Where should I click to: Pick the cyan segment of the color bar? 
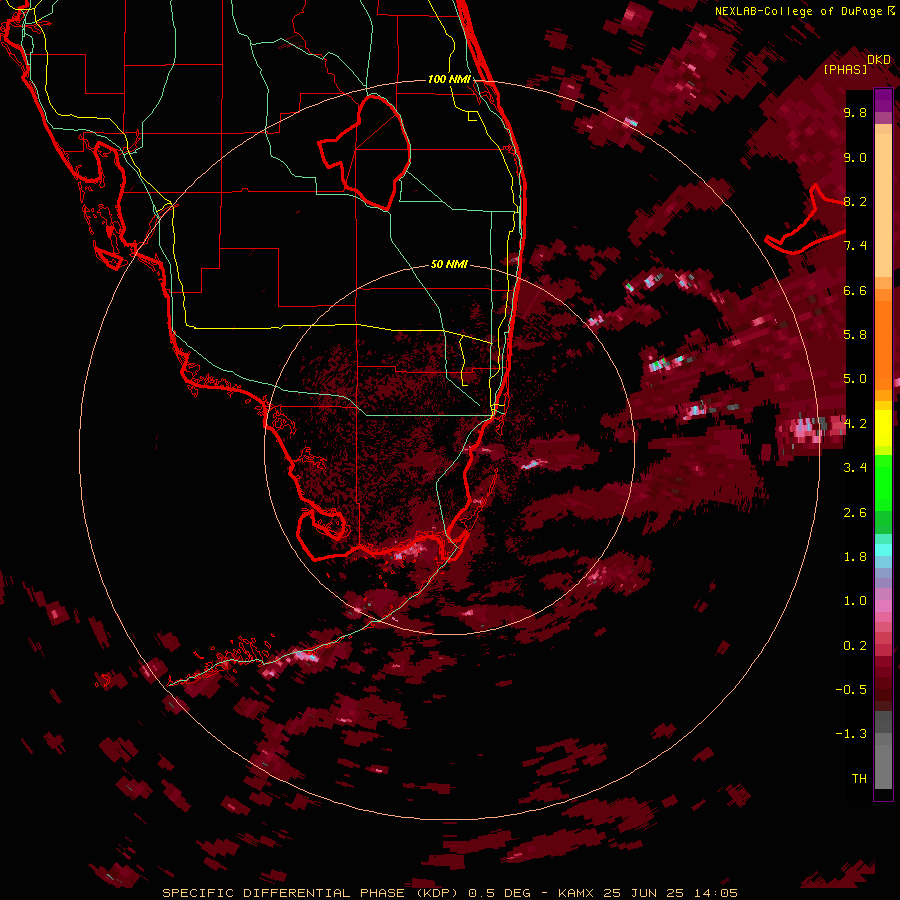[883, 550]
